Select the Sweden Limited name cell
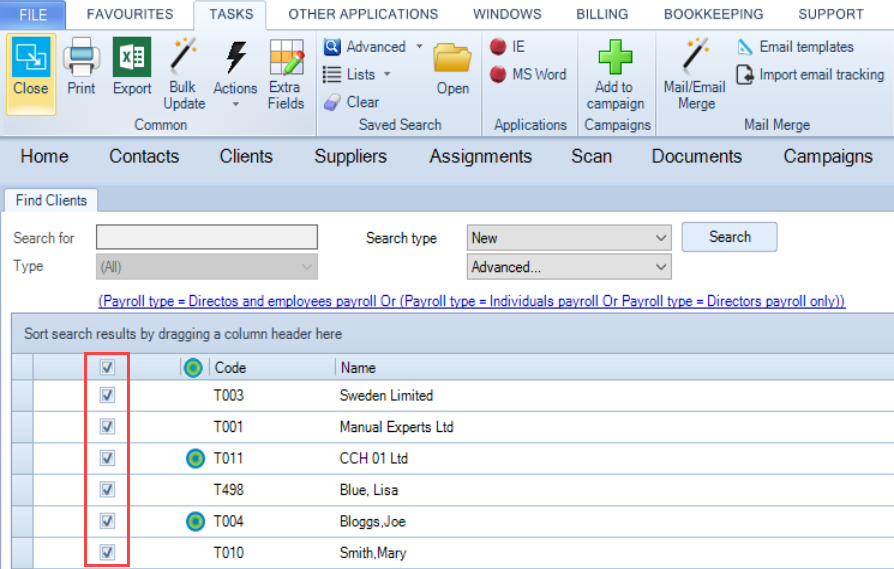 point(386,395)
